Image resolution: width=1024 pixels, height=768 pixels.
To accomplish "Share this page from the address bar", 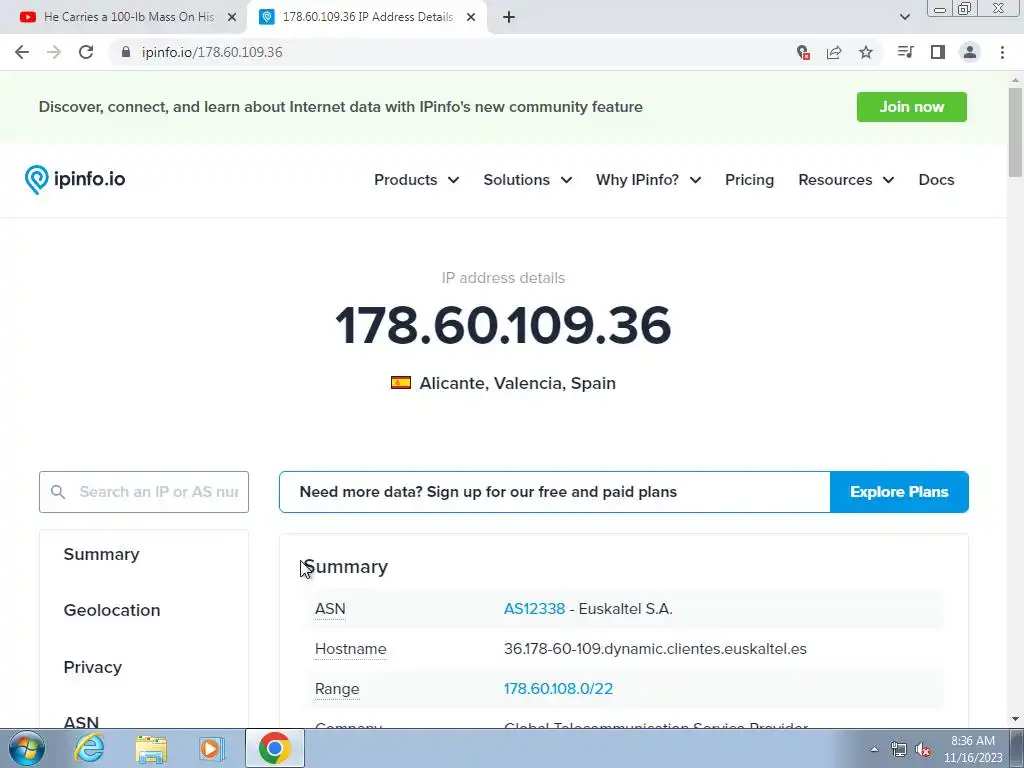I will (x=834, y=52).
